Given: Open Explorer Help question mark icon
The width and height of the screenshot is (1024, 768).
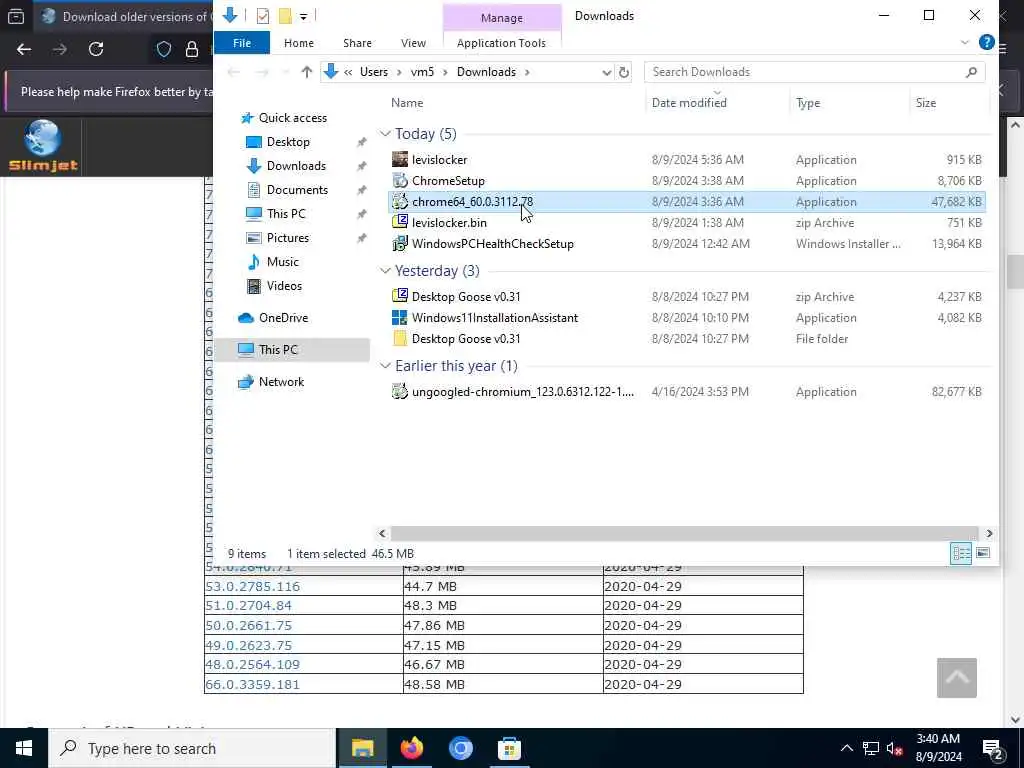Looking at the screenshot, I should click(986, 42).
